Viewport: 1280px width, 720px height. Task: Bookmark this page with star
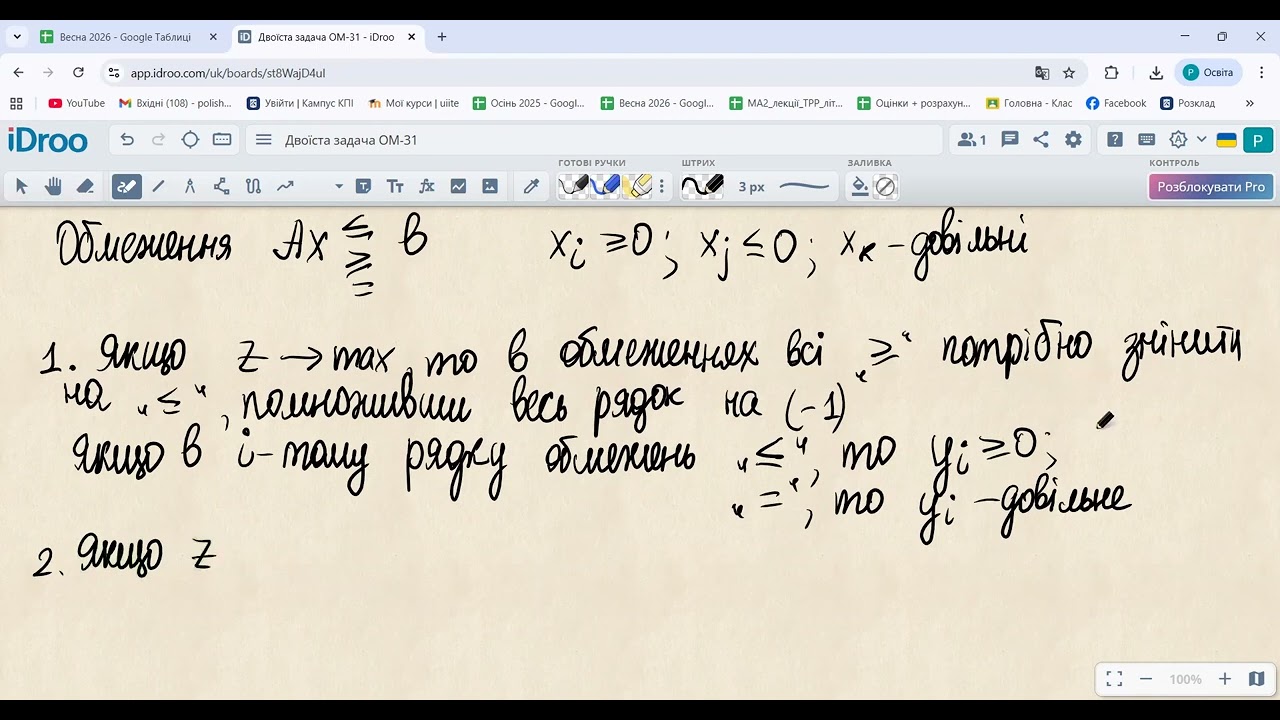(x=1069, y=73)
